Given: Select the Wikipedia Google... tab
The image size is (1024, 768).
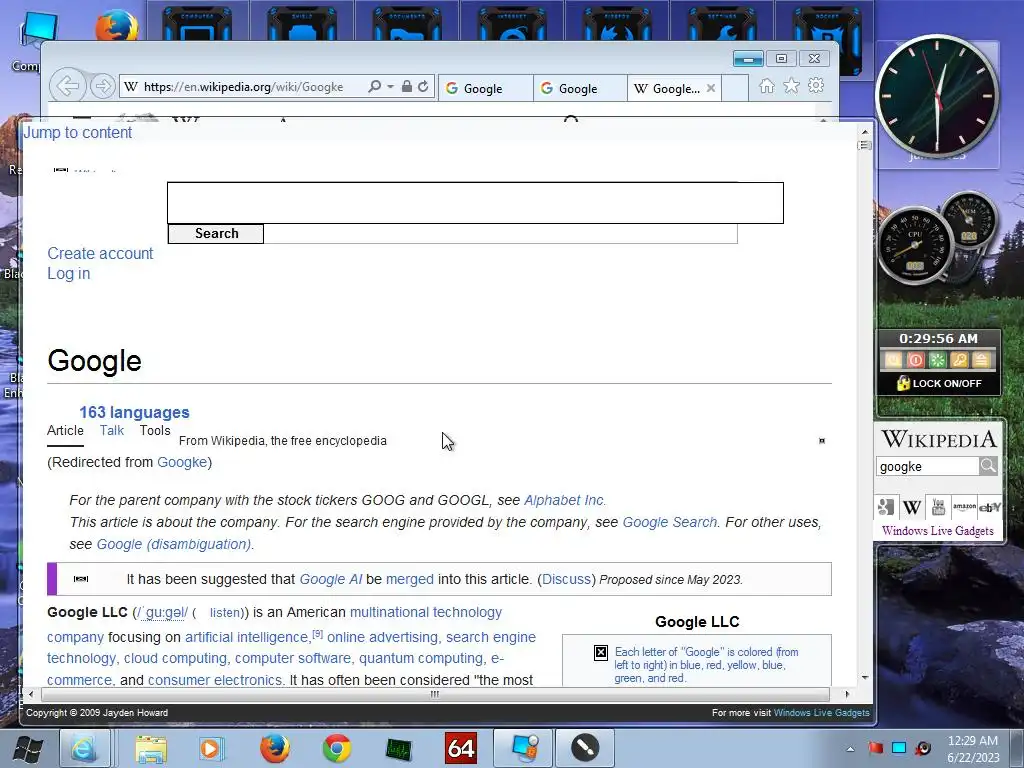Looking at the screenshot, I should pyautogui.click(x=667, y=88).
